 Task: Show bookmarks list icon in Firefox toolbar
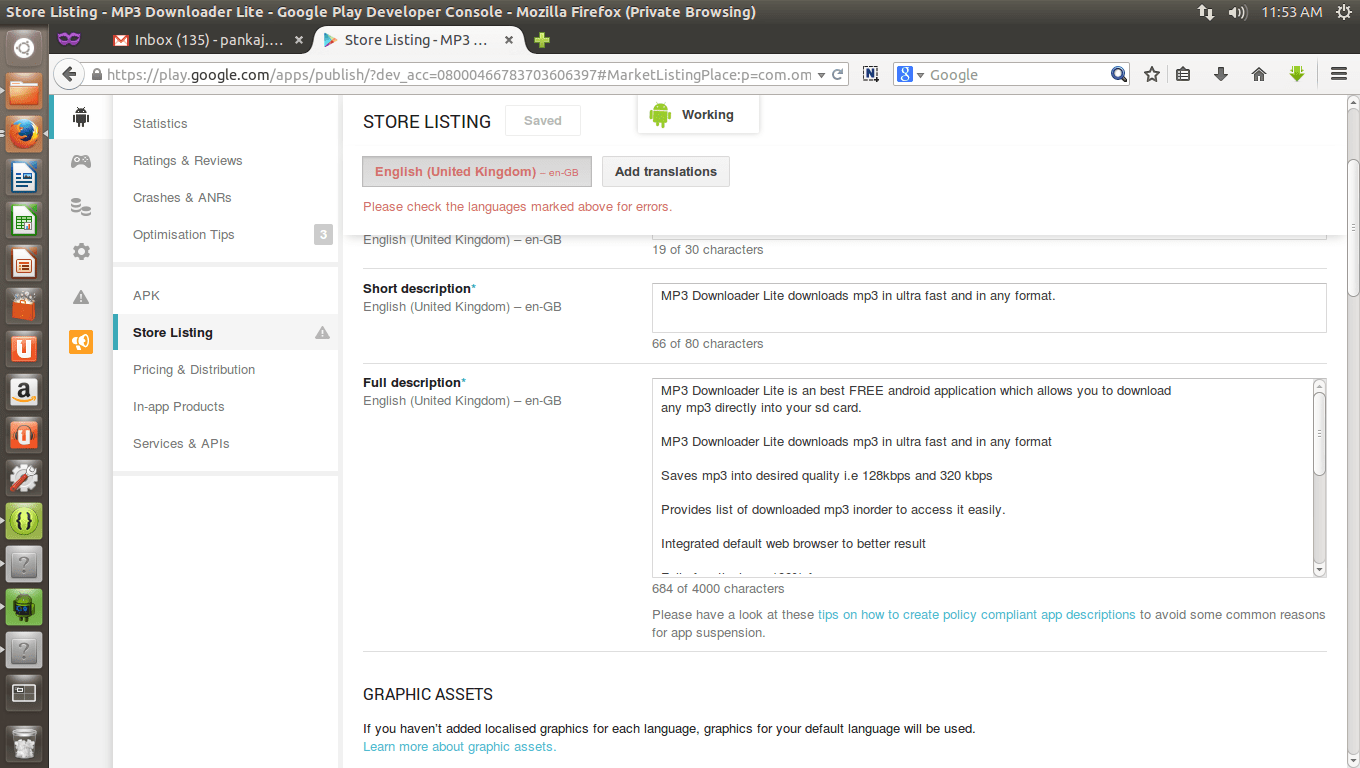[1183, 74]
